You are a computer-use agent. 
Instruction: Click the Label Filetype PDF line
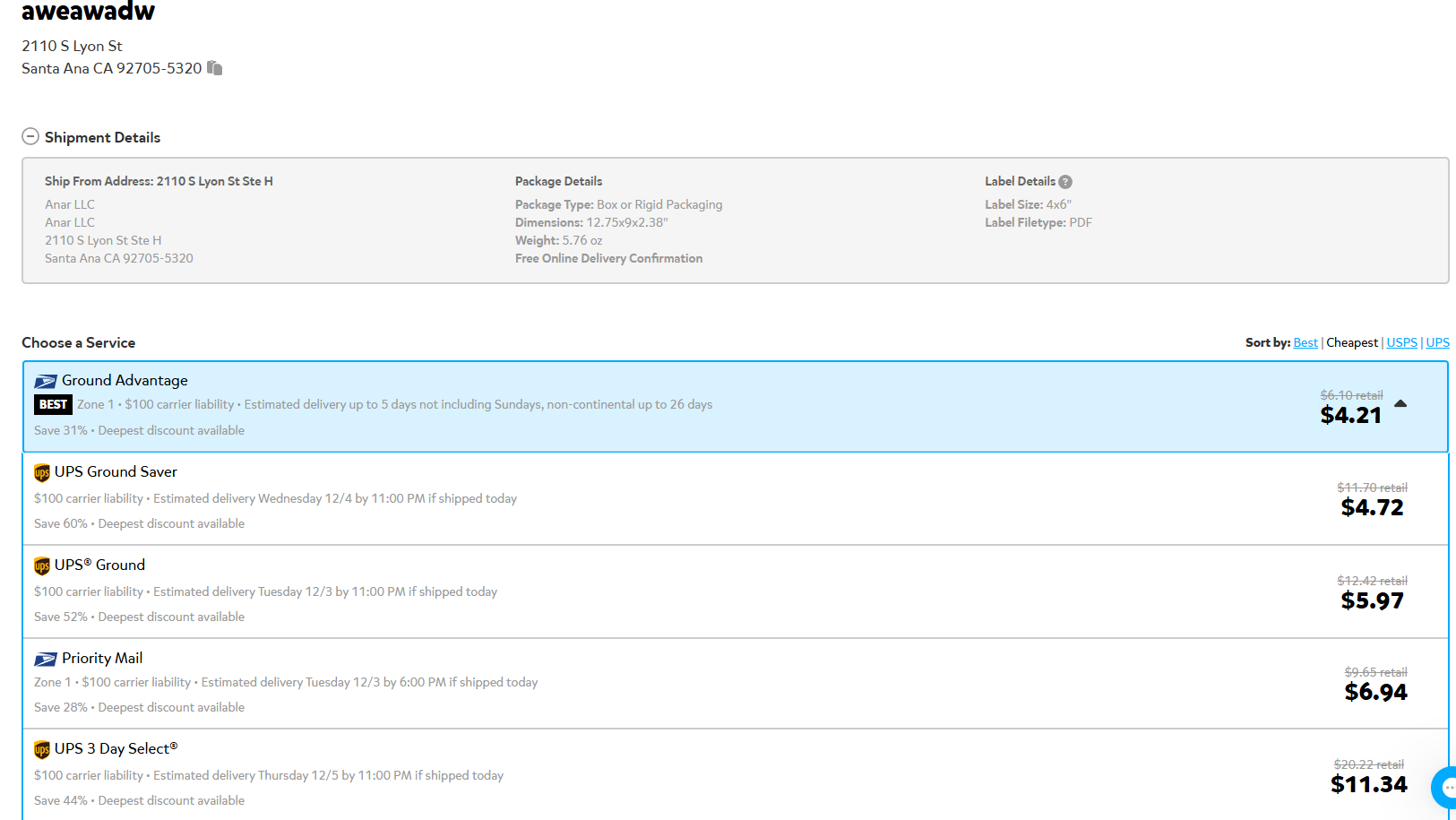(1038, 222)
